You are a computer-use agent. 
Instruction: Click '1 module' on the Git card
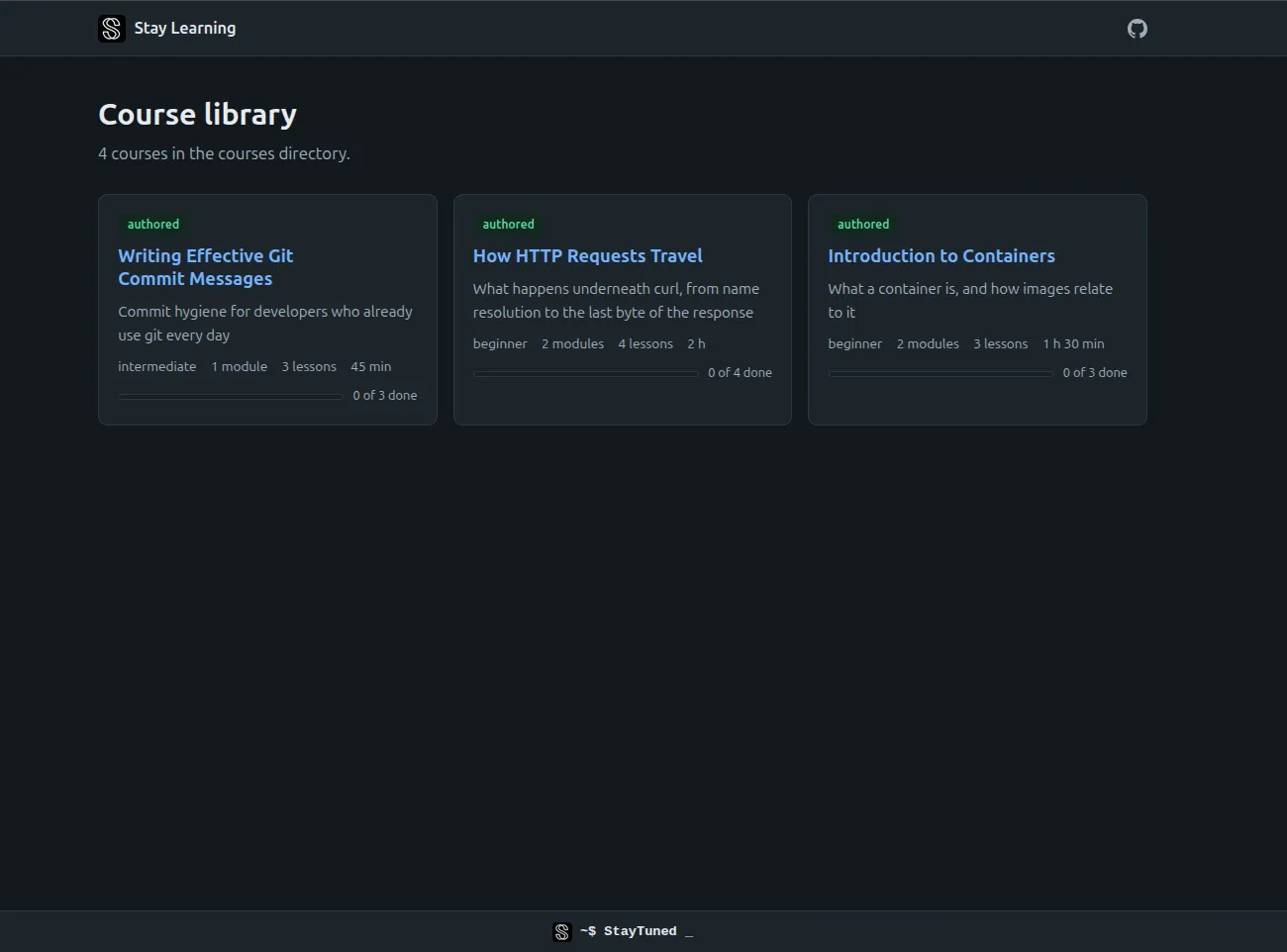click(240, 366)
